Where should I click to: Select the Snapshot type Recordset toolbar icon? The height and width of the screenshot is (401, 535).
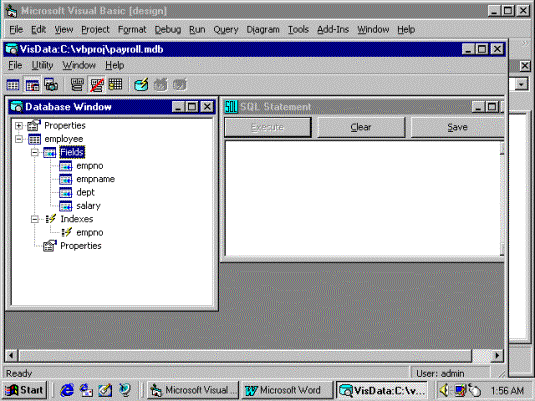coord(52,85)
